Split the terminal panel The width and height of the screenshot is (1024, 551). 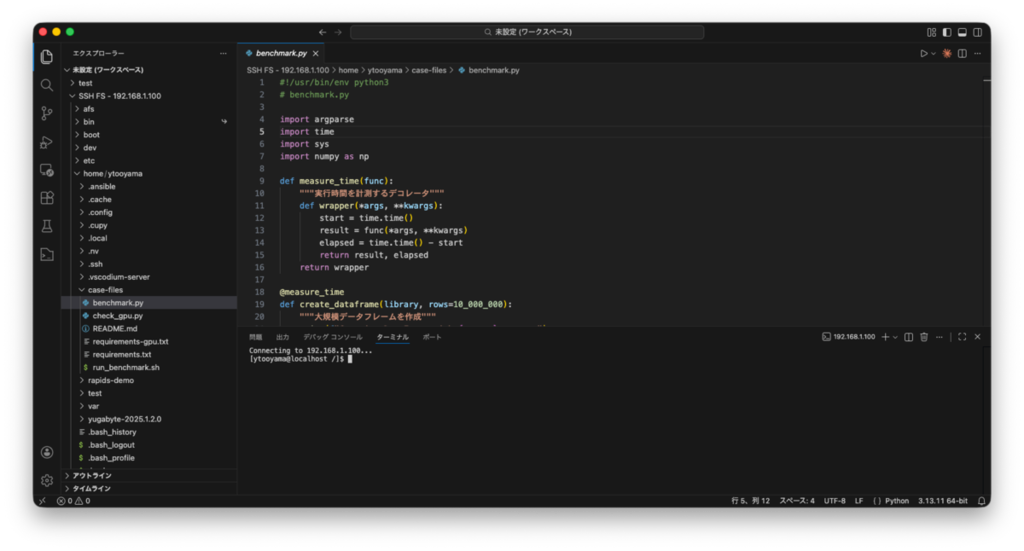(x=908, y=337)
